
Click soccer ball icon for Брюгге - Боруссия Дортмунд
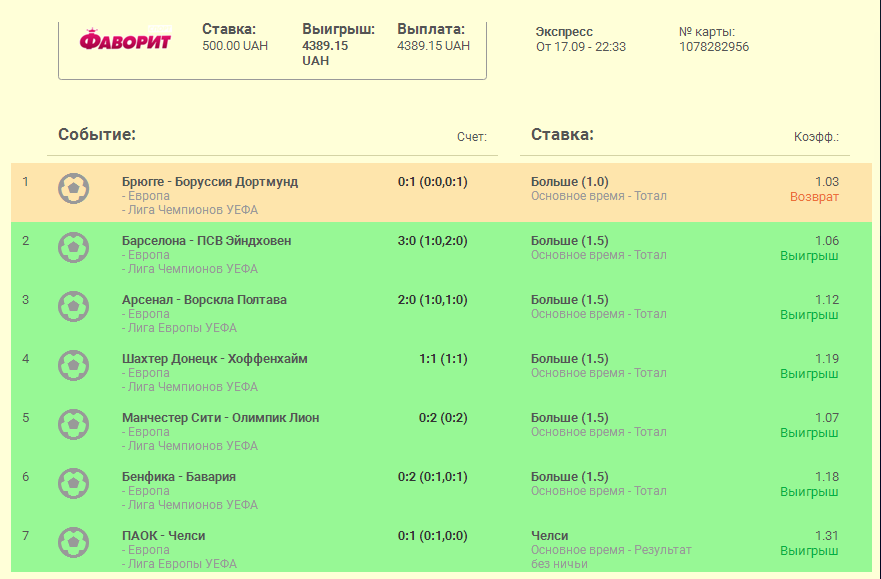point(74,189)
